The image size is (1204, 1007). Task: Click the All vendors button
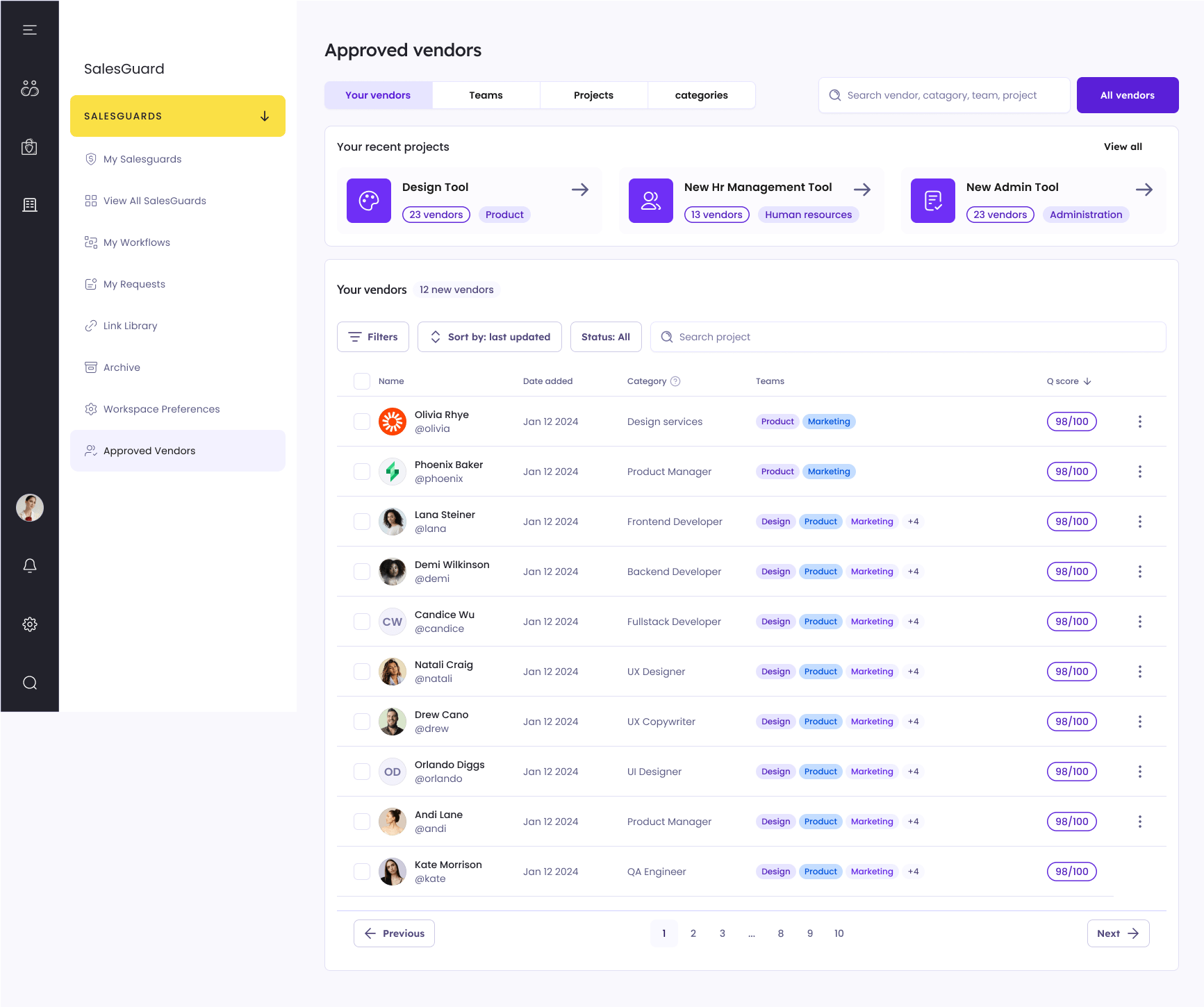[1127, 95]
